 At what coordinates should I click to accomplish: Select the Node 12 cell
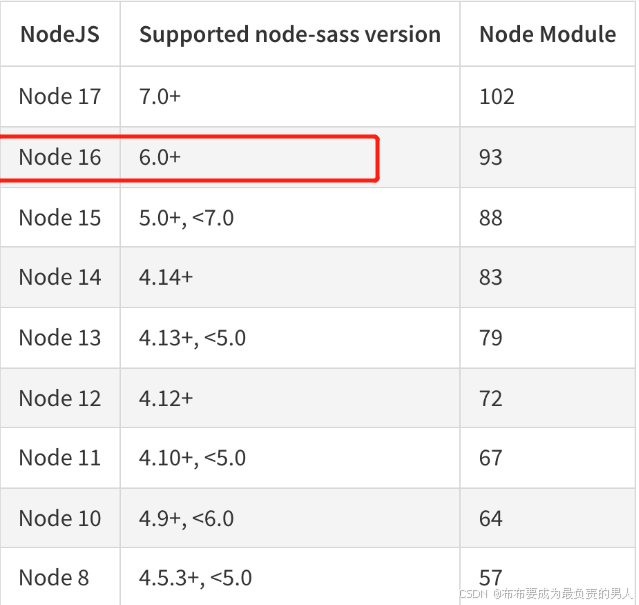(60, 398)
